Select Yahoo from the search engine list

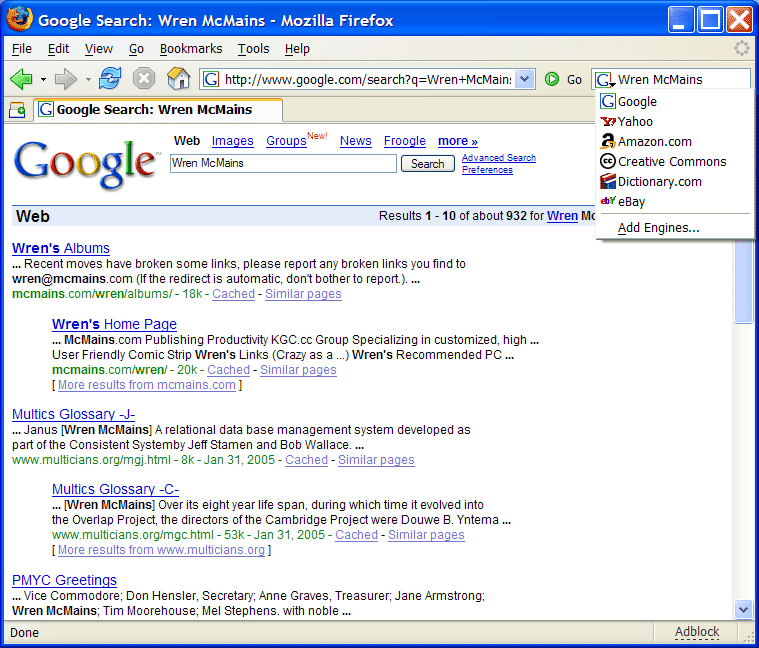click(674, 121)
